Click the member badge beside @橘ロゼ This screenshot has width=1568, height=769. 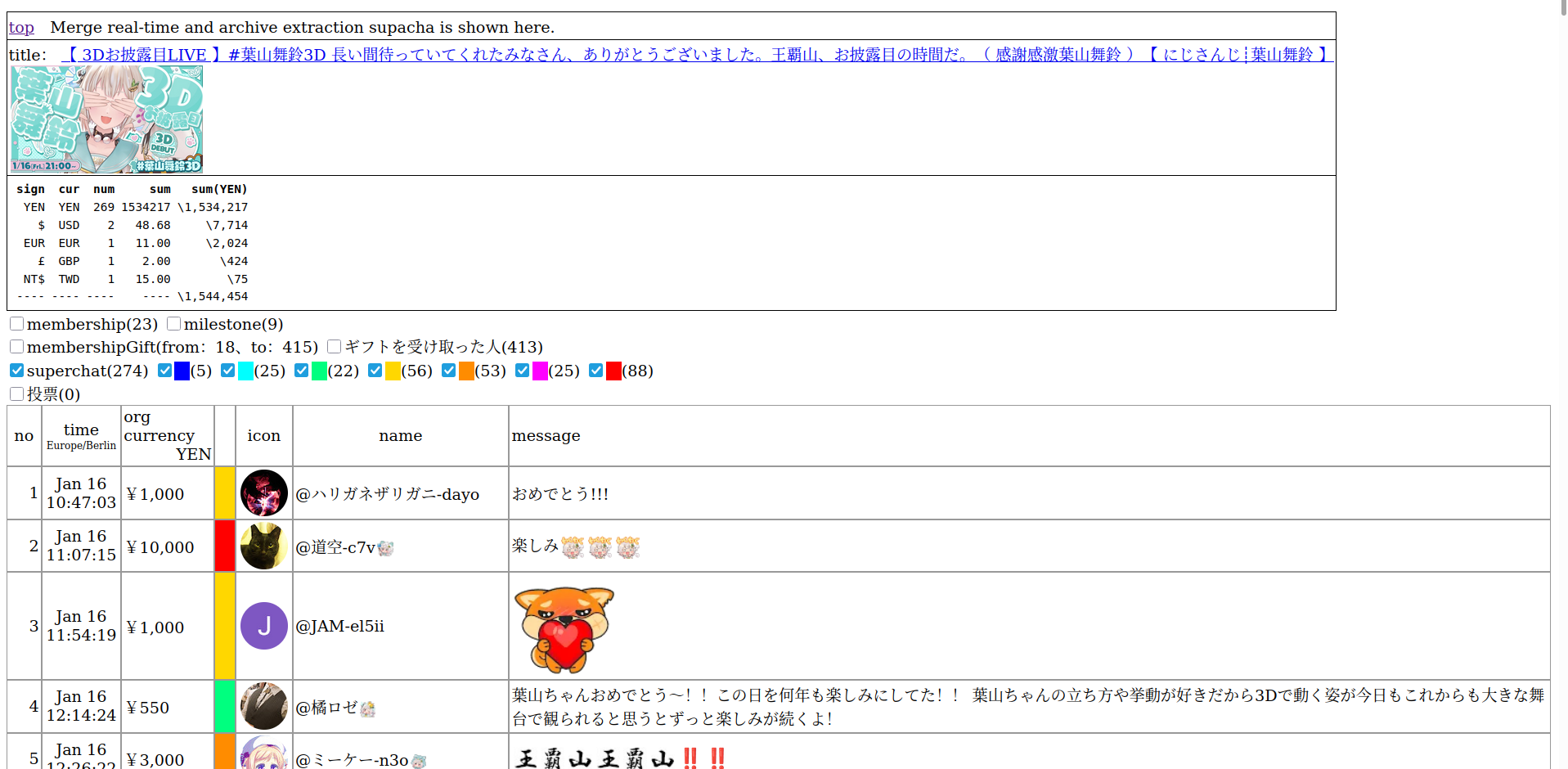click(x=368, y=708)
